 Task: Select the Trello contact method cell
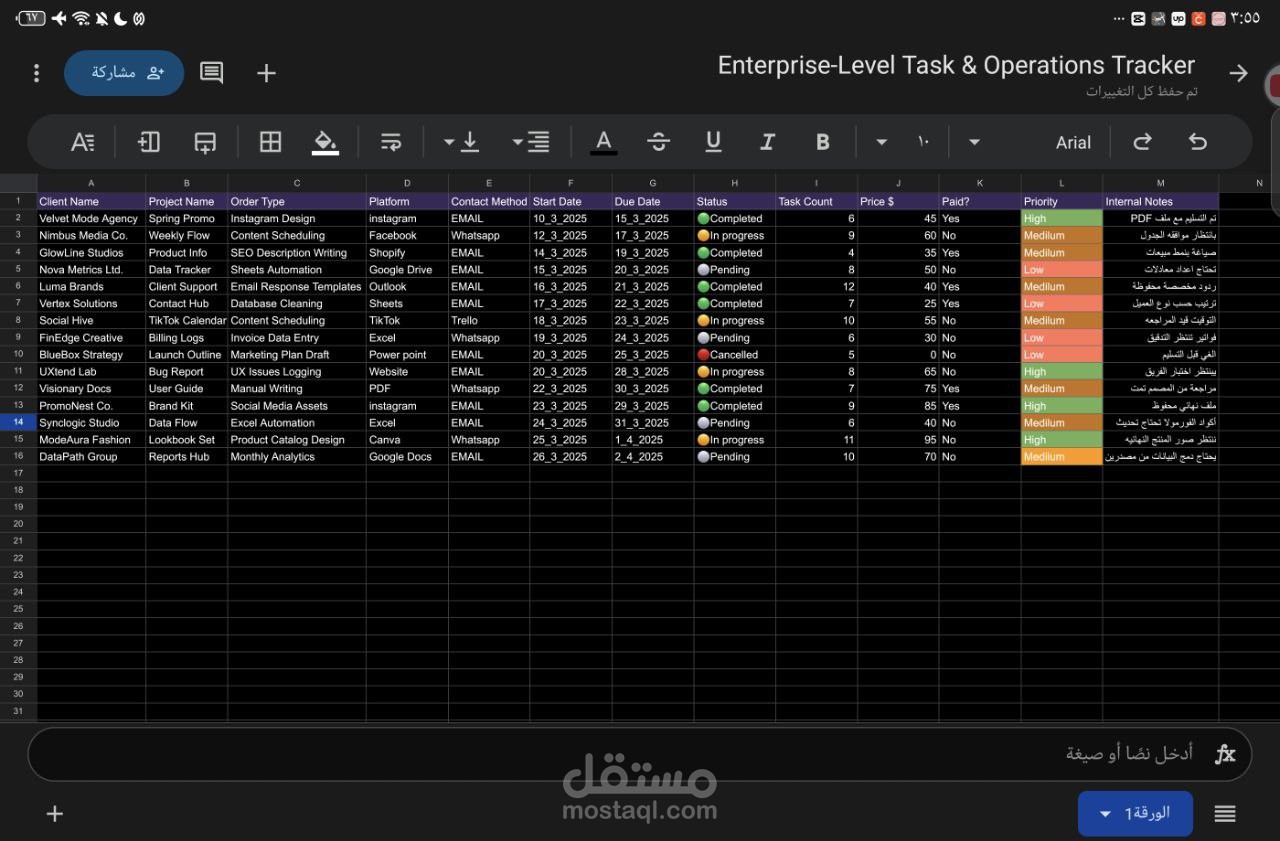tap(489, 321)
